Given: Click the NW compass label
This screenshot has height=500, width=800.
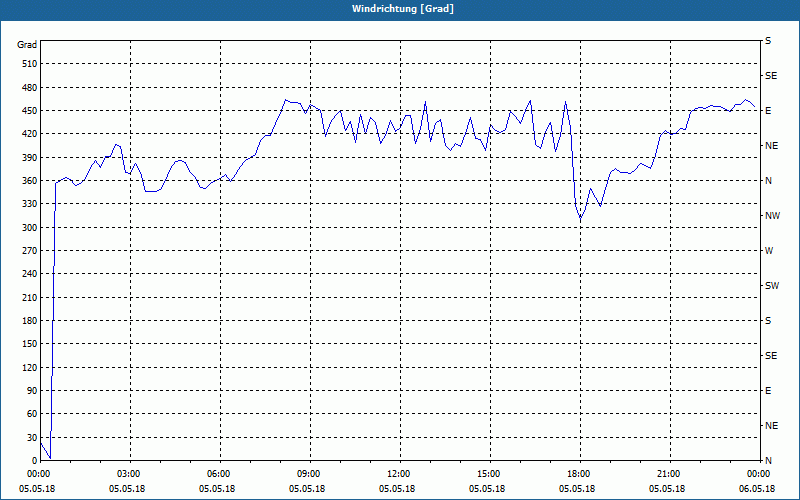Looking at the screenshot, I should coord(772,216).
